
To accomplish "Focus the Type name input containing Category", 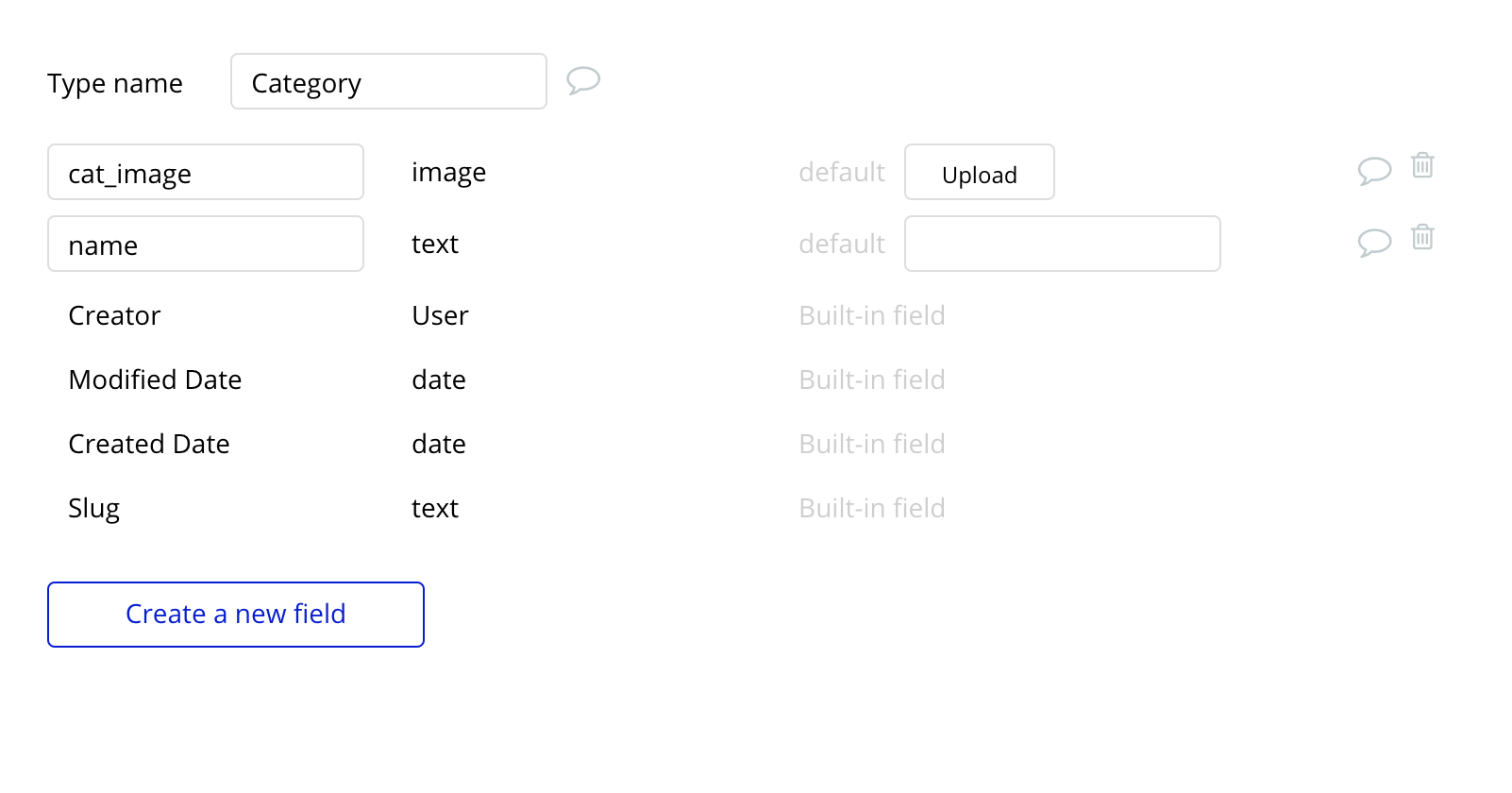I will pyautogui.click(x=388, y=82).
